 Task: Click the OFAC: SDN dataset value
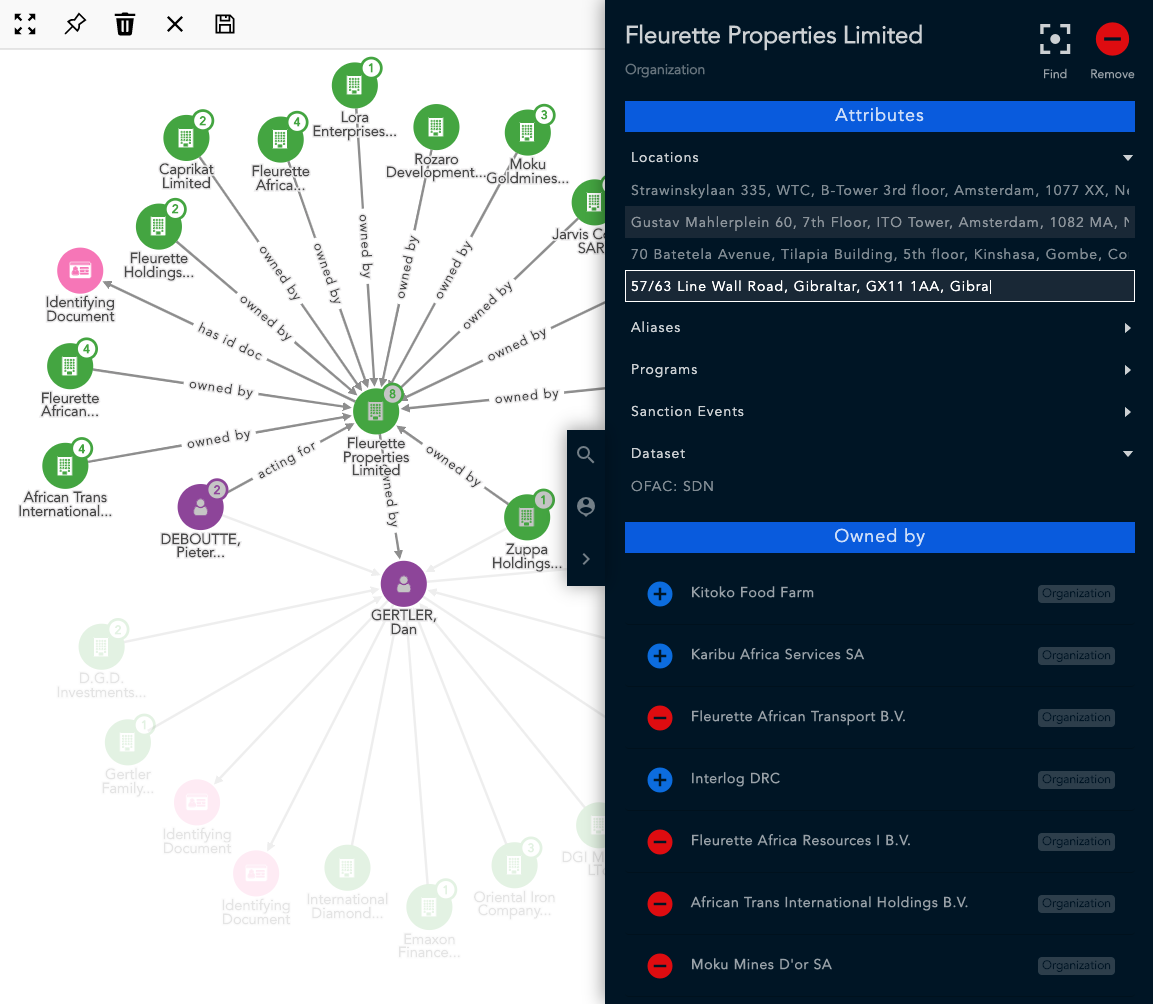tap(672, 486)
